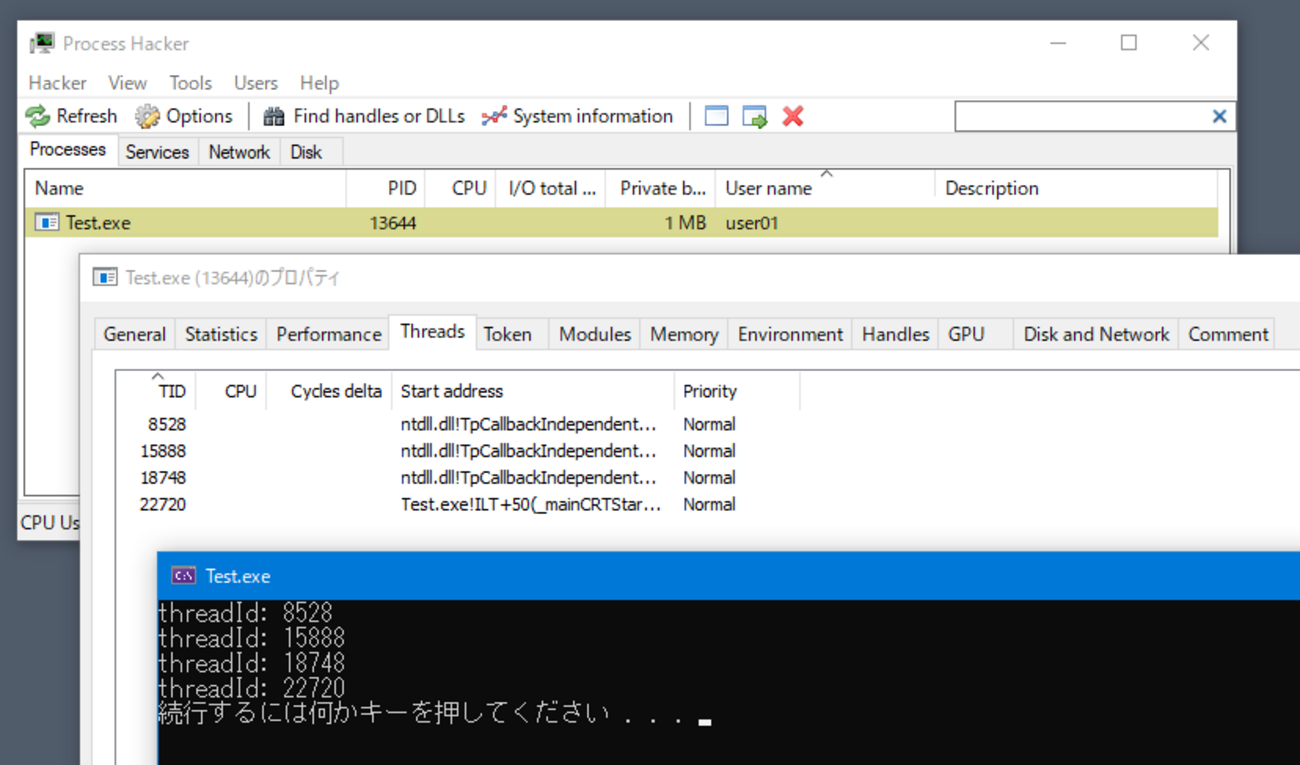Sort threads by Cycles delta column
The height and width of the screenshot is (765, 1300).
tap(329, 391)
